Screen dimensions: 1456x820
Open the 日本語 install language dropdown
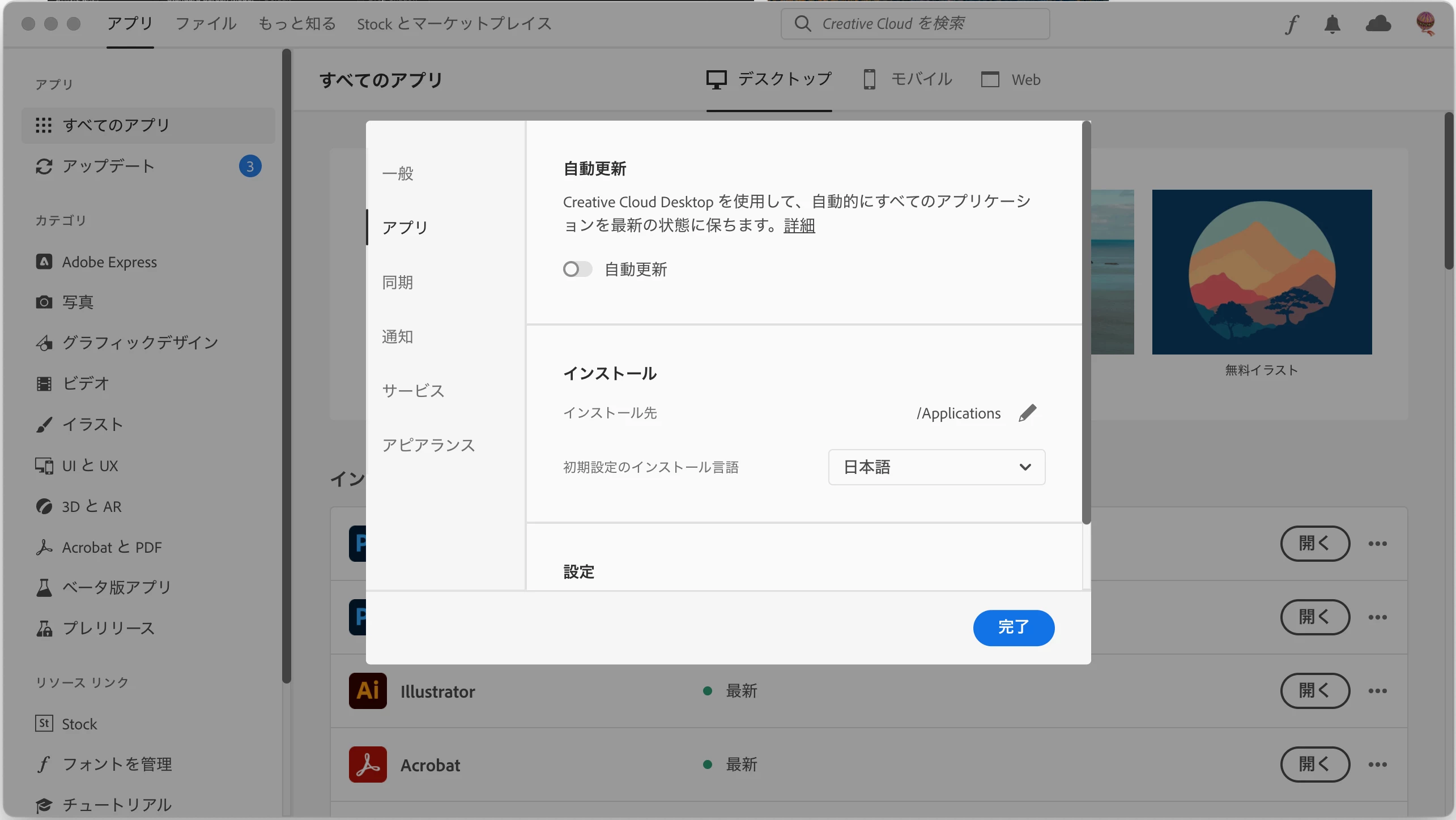click(x=936, y=467)
